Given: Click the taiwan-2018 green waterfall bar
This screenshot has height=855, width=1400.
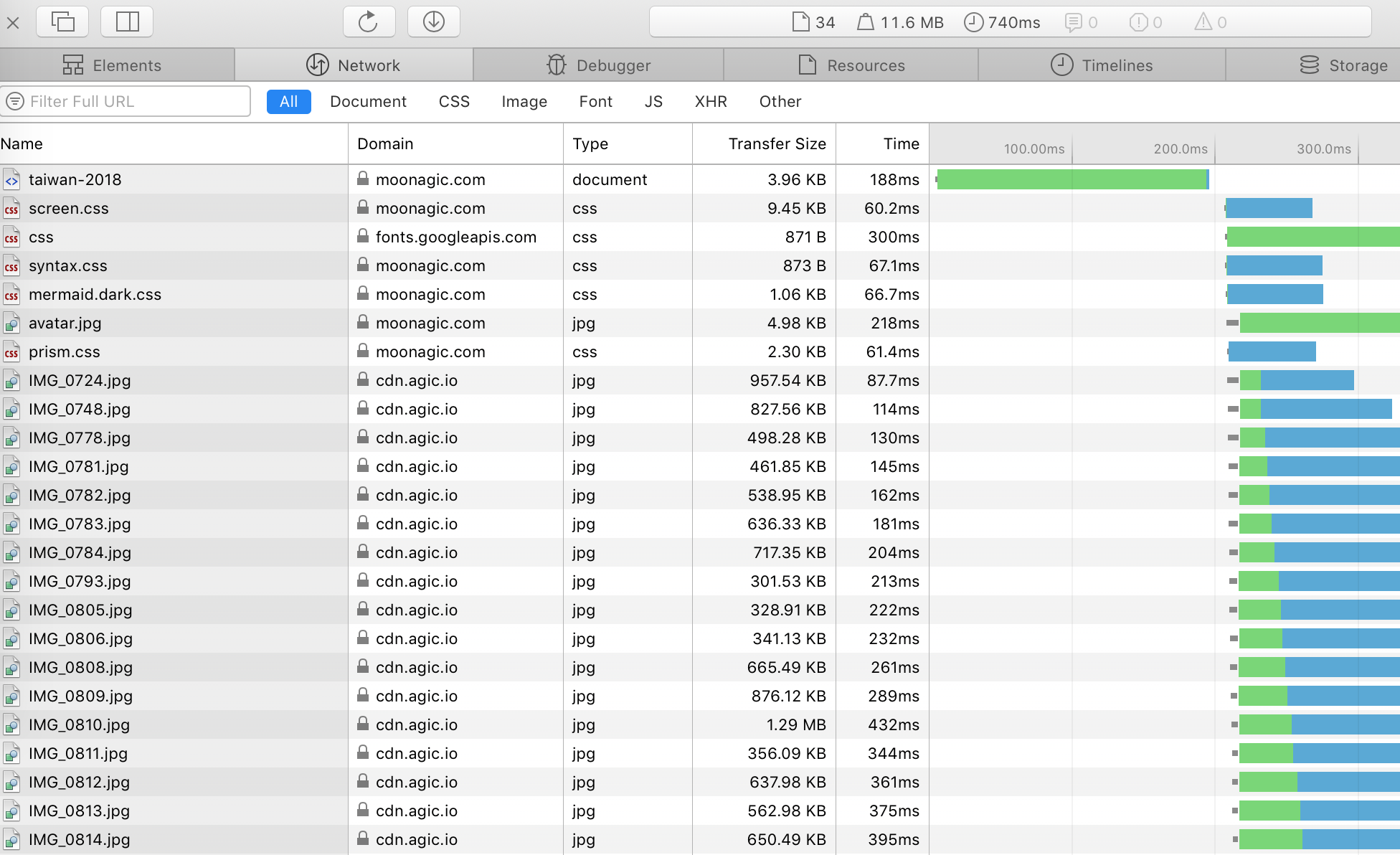Looking at the screenshot, I should (1072, 179).
